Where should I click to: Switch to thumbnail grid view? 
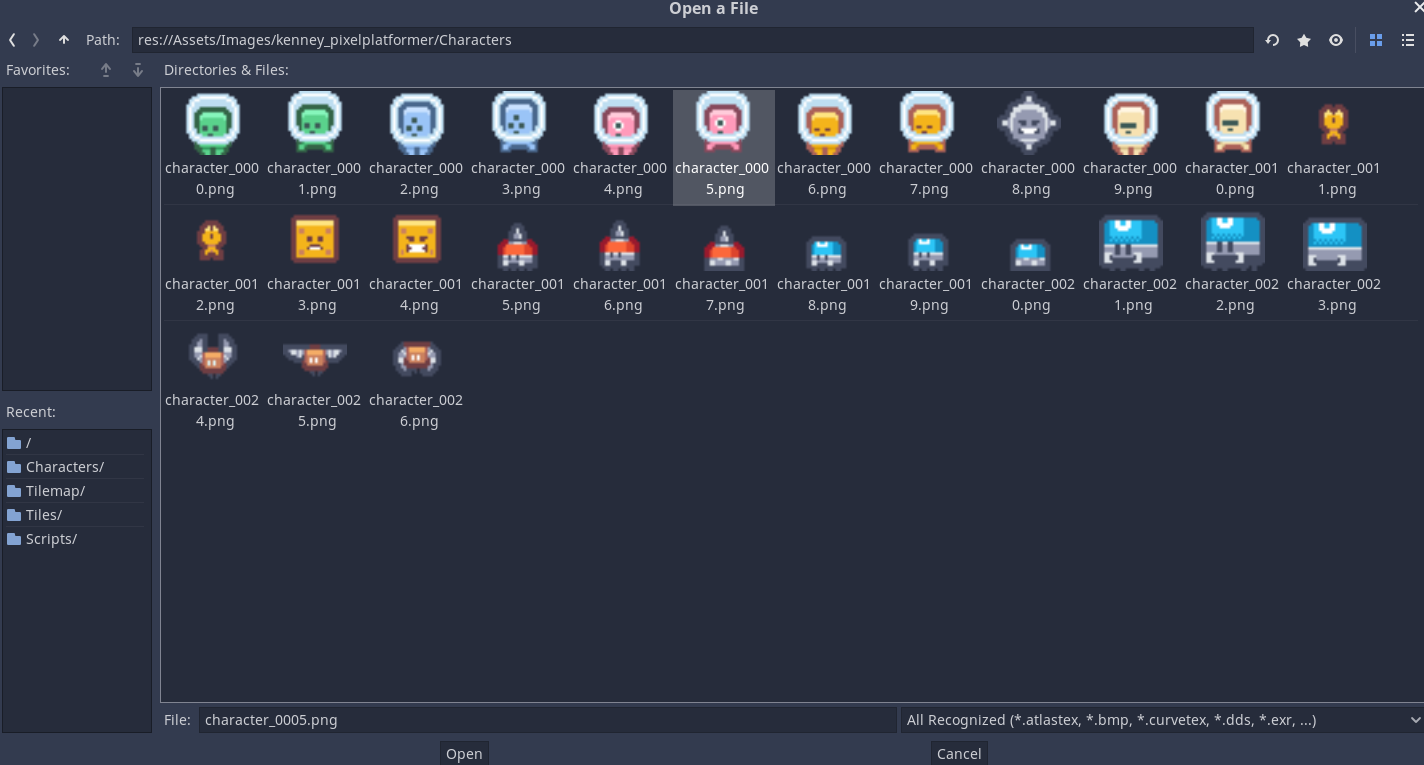(1376, 40)
